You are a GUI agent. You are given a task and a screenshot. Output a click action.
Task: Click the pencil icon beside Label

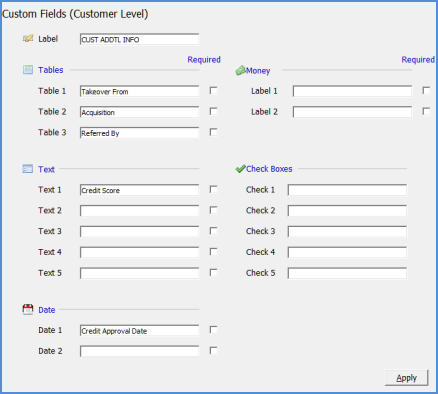(x=28, y=38)
